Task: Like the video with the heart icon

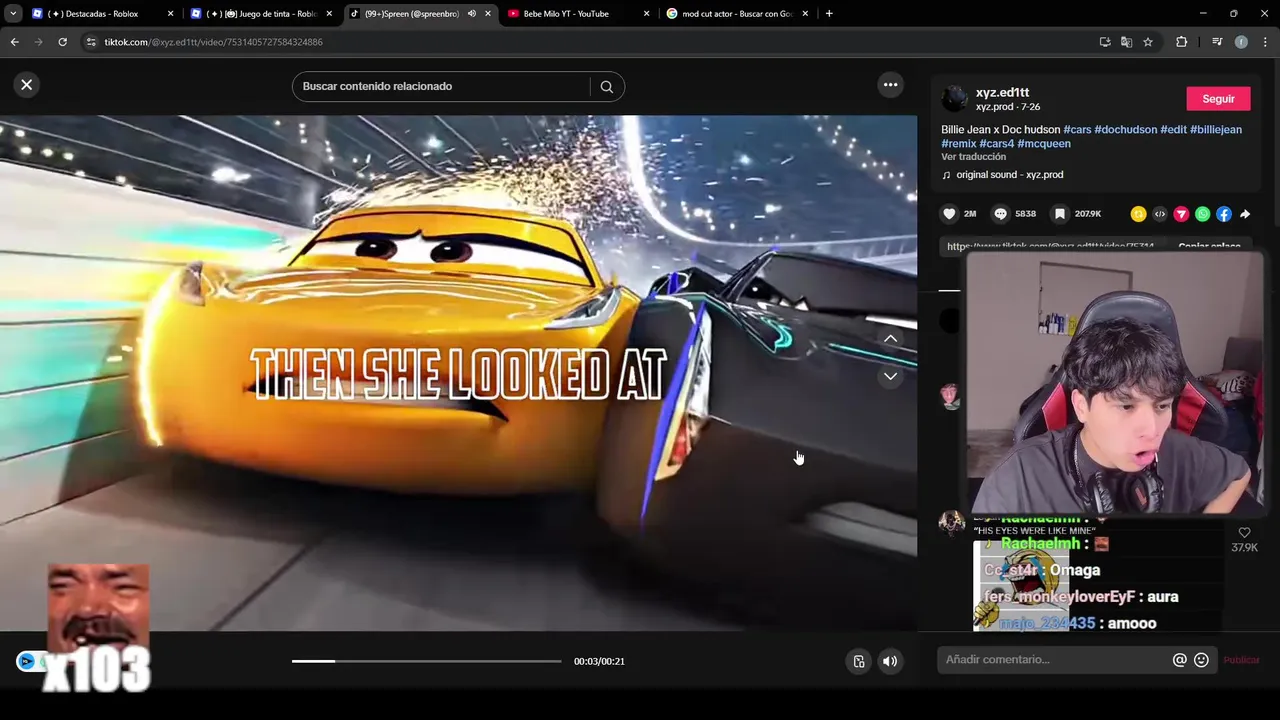Action: (950, 214)
